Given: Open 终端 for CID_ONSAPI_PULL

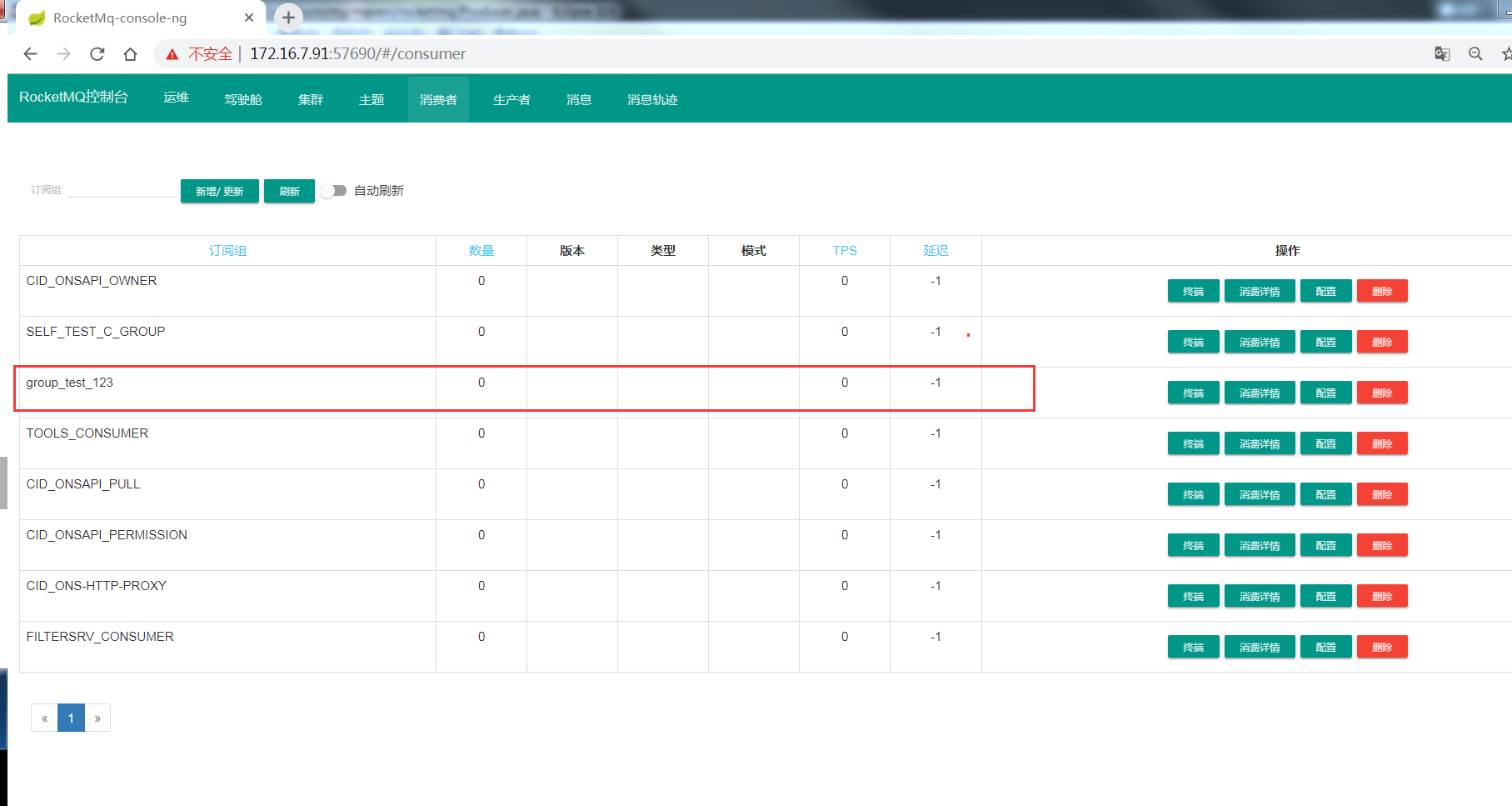Looking at the screenshot, I should tap(1194, 494).
